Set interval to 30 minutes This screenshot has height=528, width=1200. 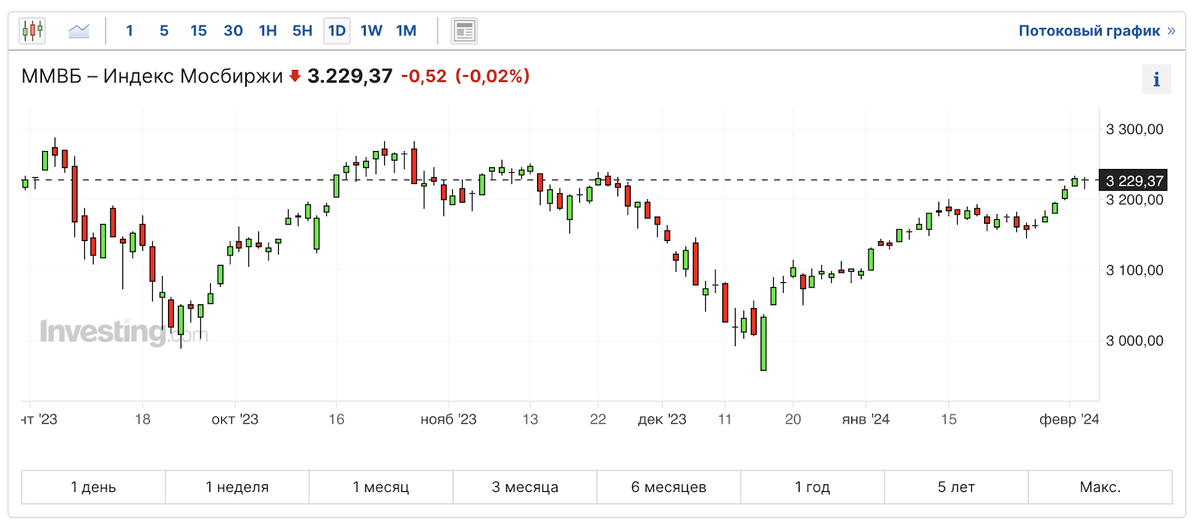pos(233,31)
